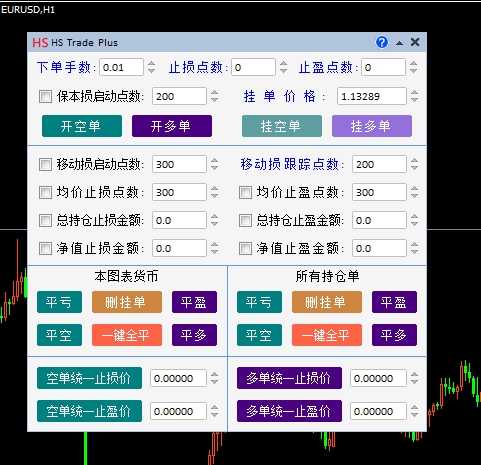Toggle the 移动损启动点数 checkbox
The width and height of the screenshot is (481, 465).
[45, 164]
